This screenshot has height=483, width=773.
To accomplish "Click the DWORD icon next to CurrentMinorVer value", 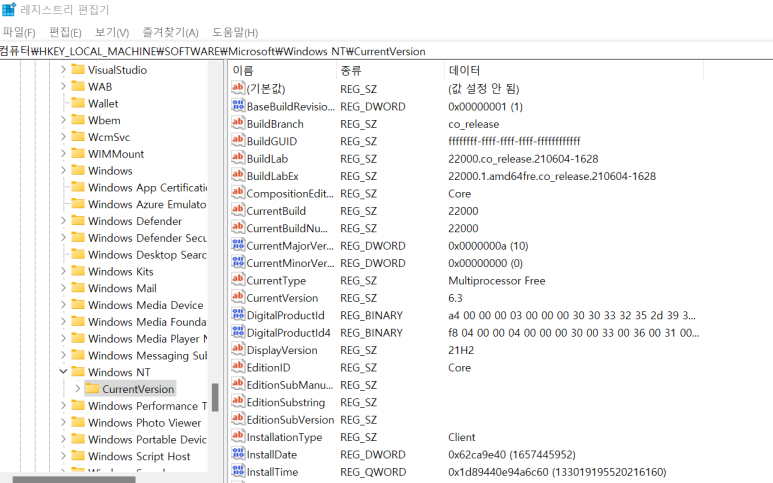I will 238,262.
